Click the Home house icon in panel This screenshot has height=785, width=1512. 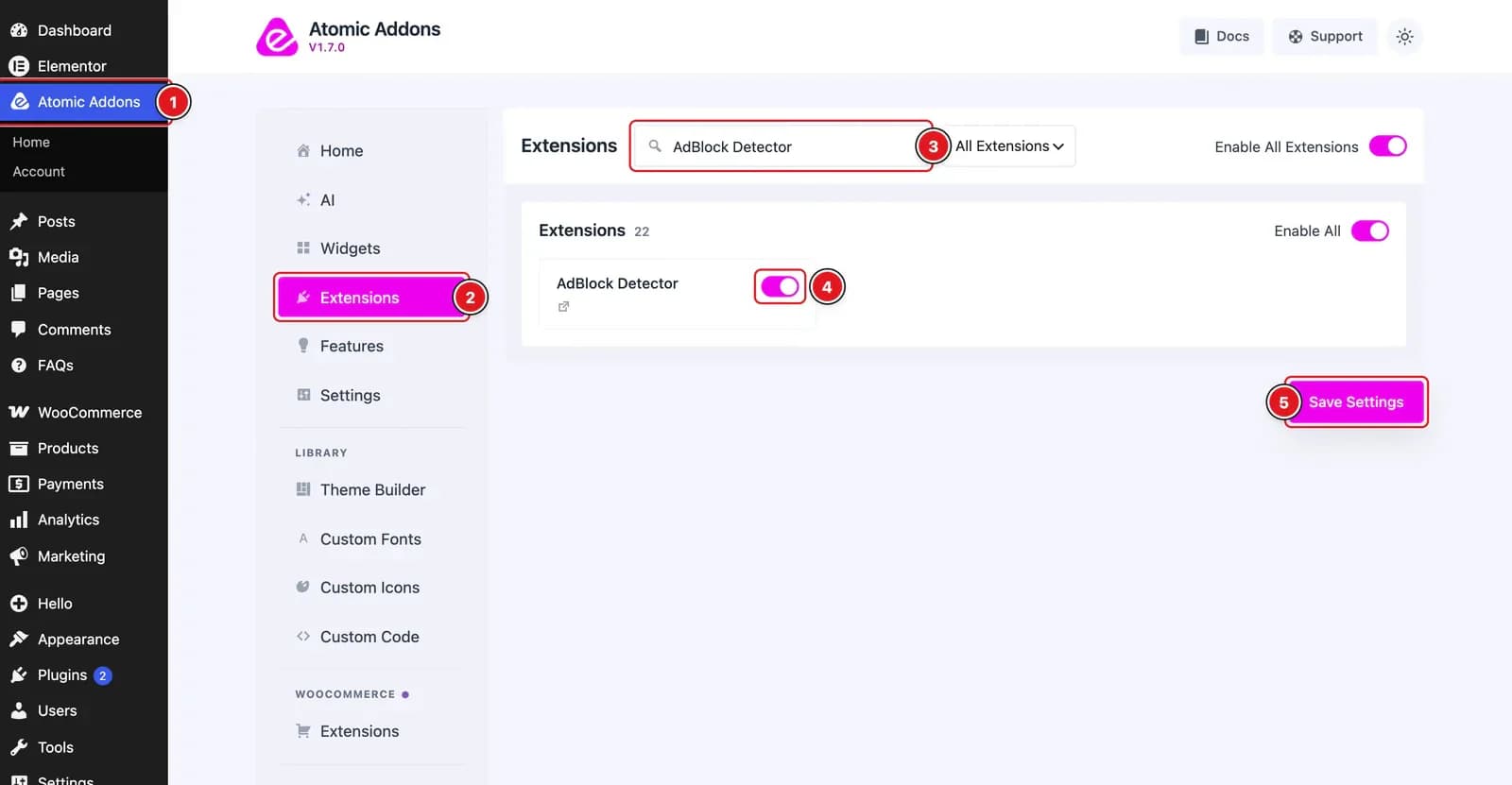303,151
